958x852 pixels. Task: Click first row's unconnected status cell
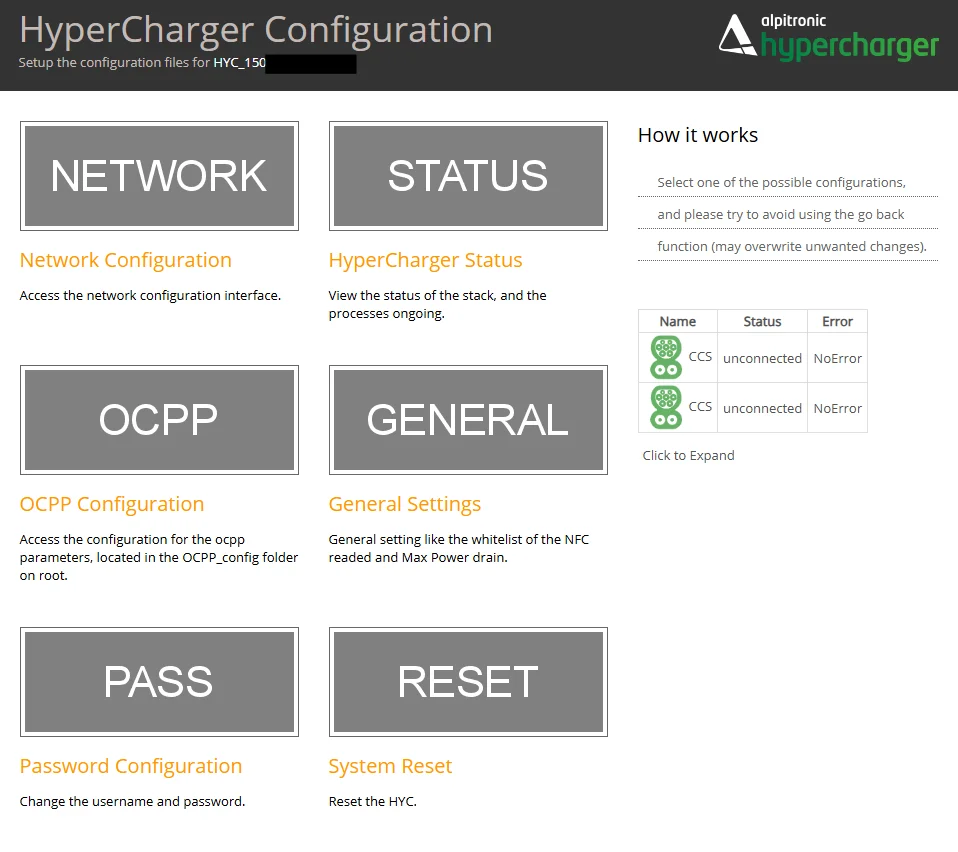[762, 359]
